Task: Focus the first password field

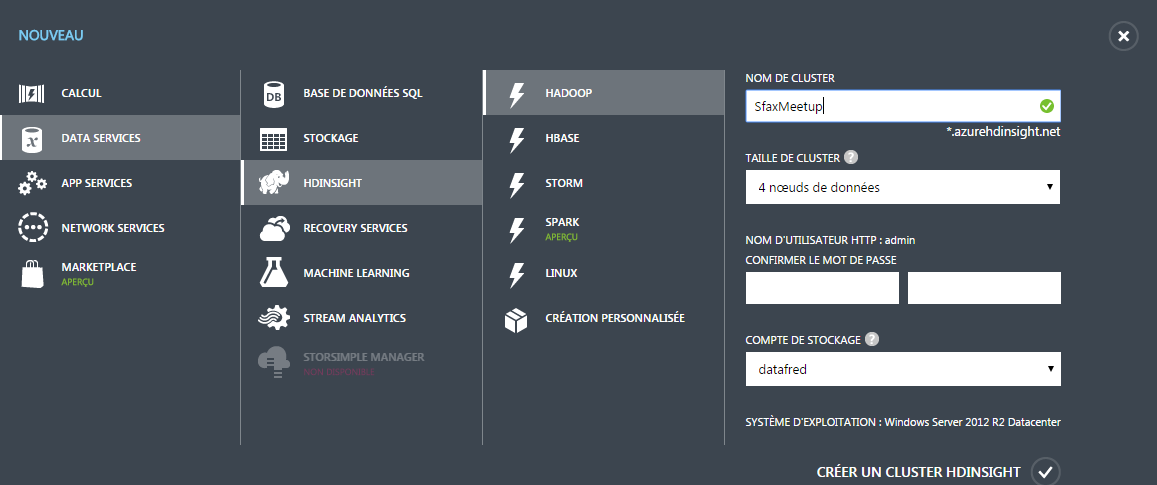Action: [x=822, y=288]
